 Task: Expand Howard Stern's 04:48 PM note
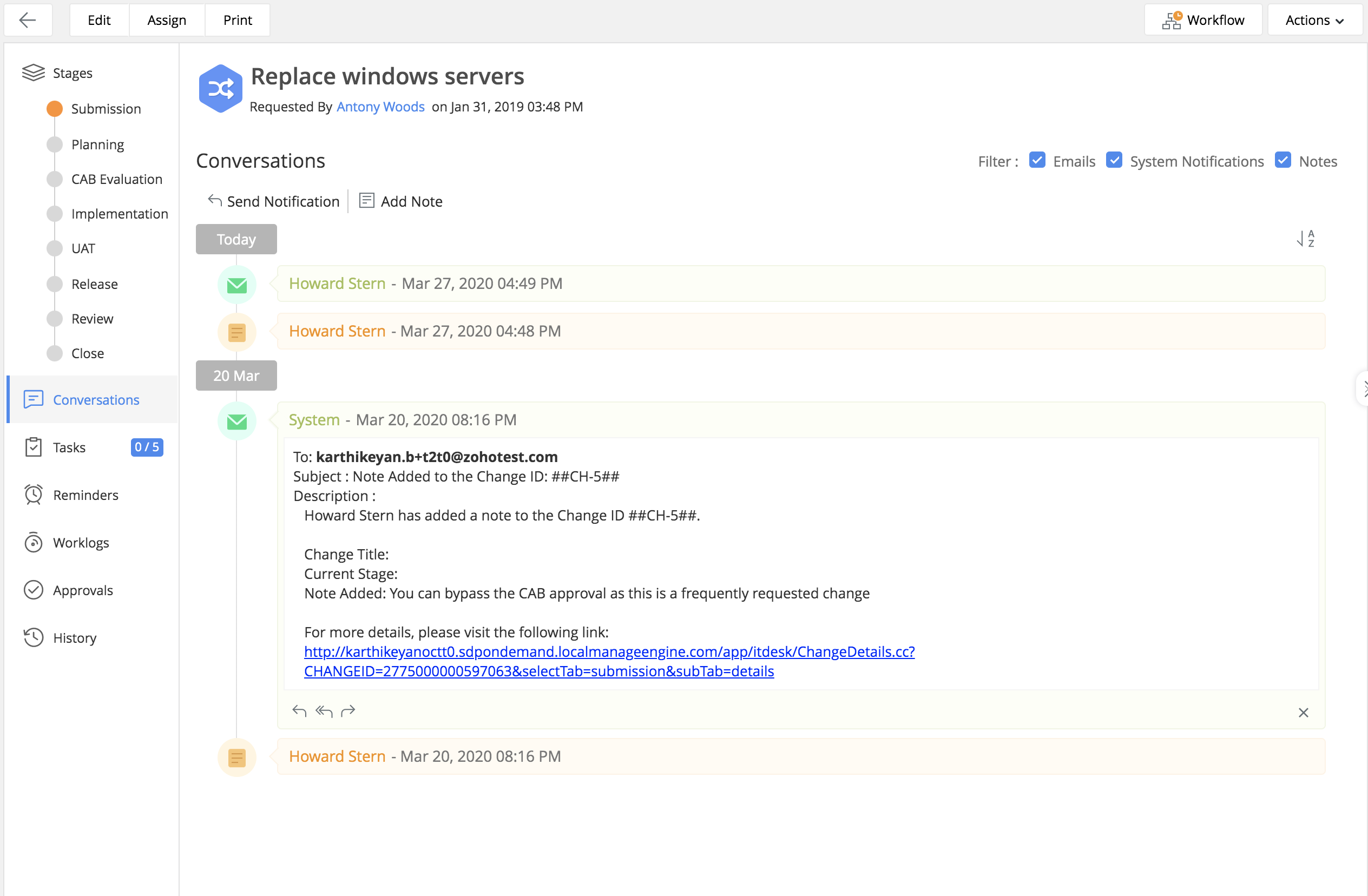pyautogui.click(x=801, y=331)
